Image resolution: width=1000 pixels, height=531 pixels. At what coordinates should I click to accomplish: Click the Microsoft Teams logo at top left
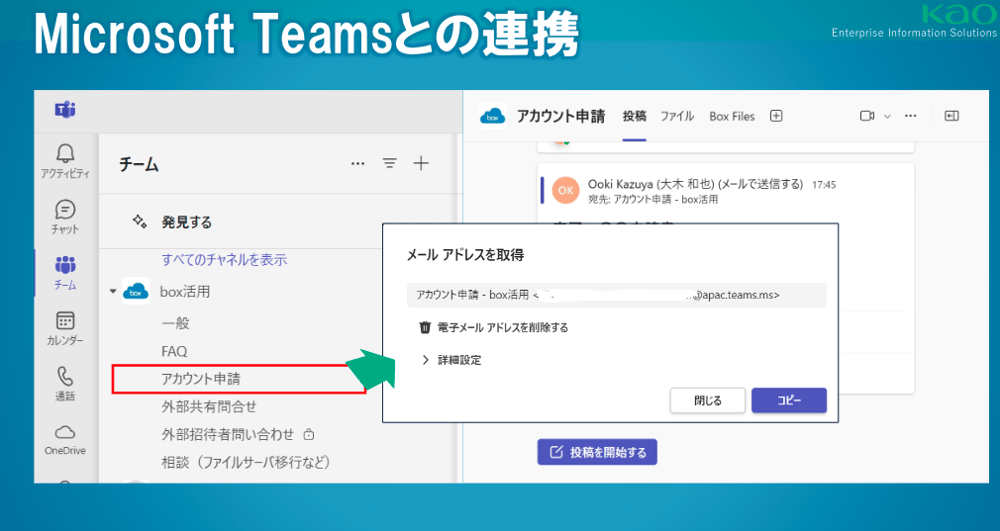pyautogui.click(x=65, y=110)
